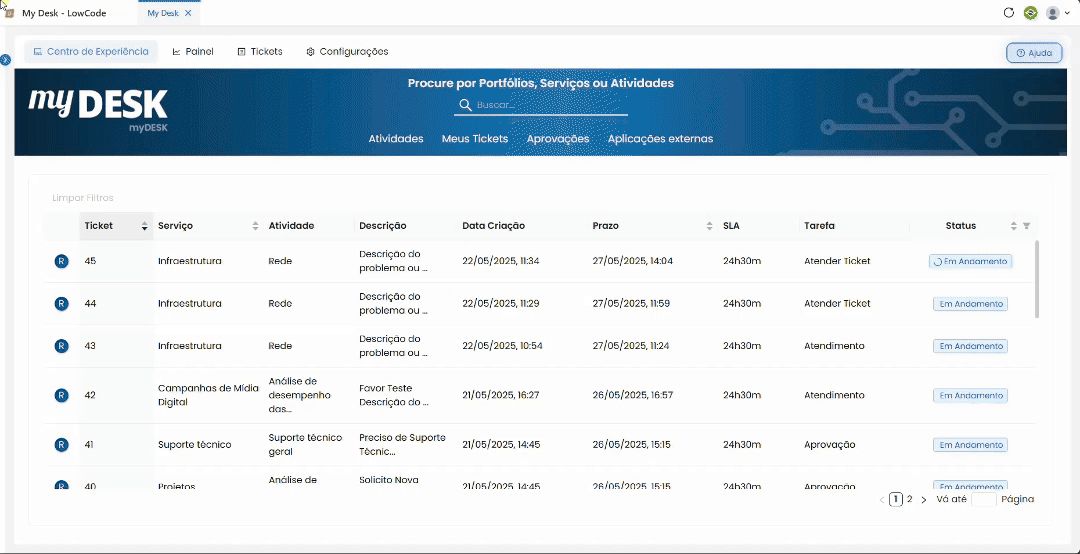The image size is (1080, 554).
Task: Open the Brazil flag language selector
Action: (1030, 12)
